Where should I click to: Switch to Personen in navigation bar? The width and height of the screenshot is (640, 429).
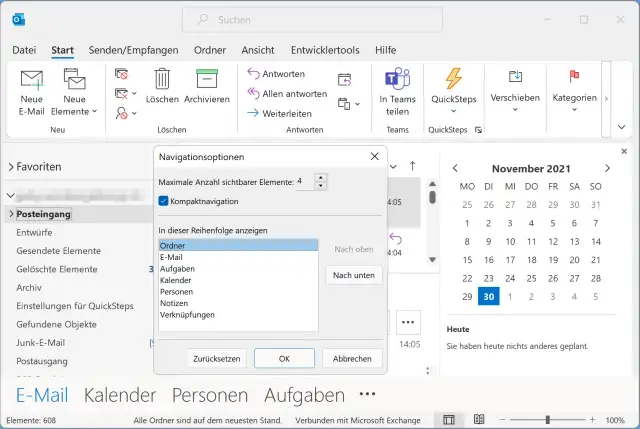(210, 395)
